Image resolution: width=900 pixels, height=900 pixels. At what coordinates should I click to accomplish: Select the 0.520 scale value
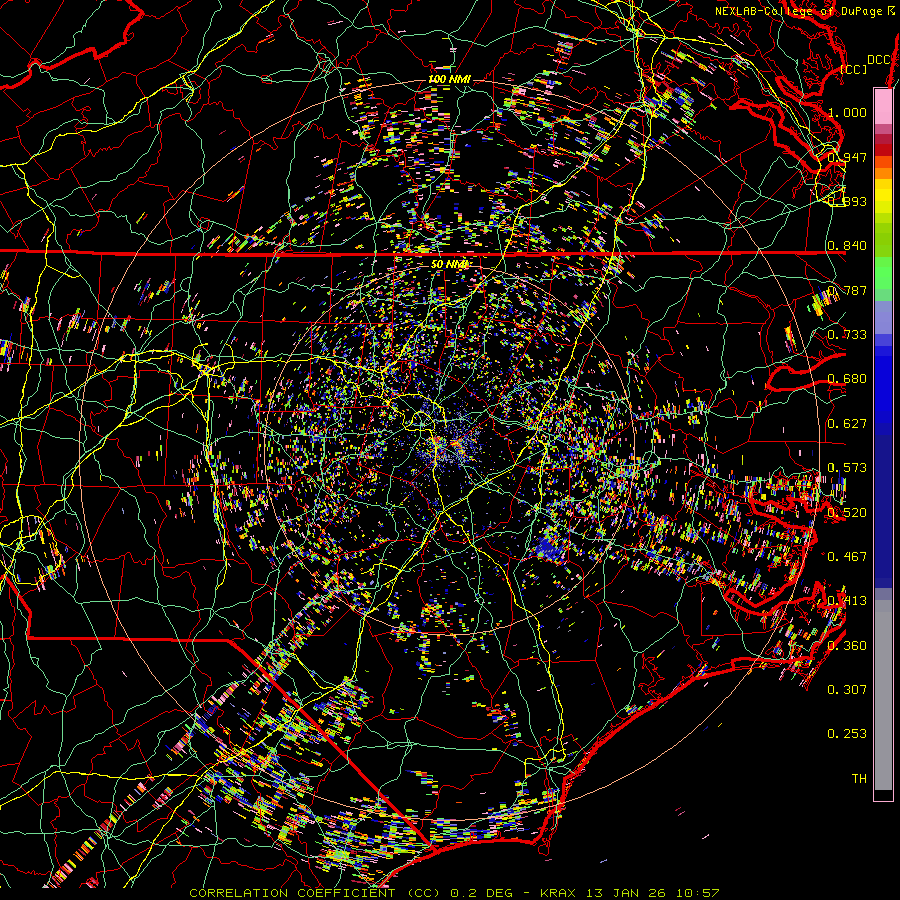(x=847, y=513)
